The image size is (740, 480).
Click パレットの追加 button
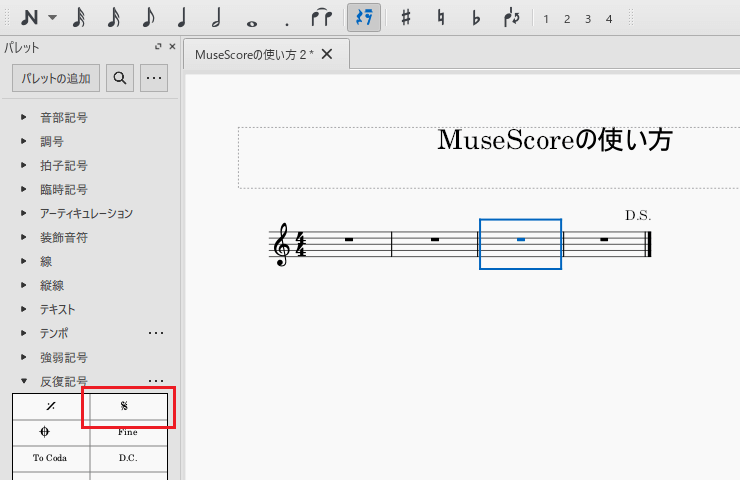[x=56, y=78]
